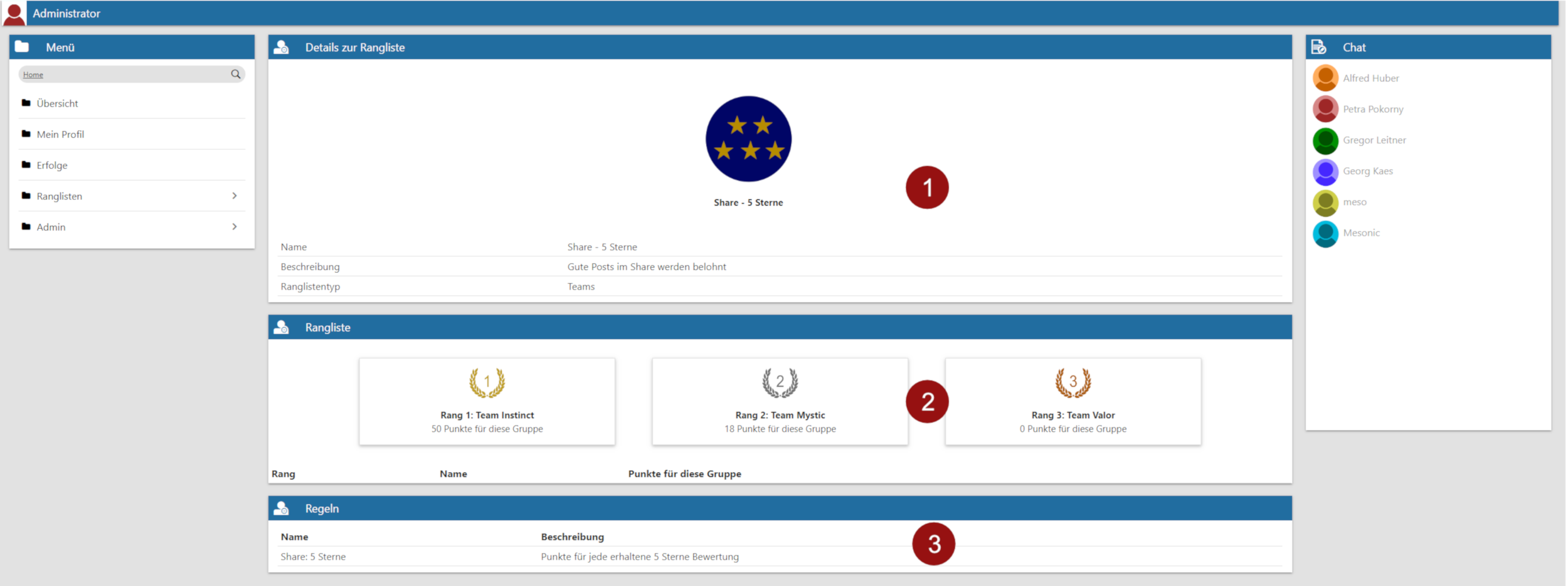Viewport: 1568px width, 586px height.
Task: Click the Ranglistentyp label
Action: point(310,286)
